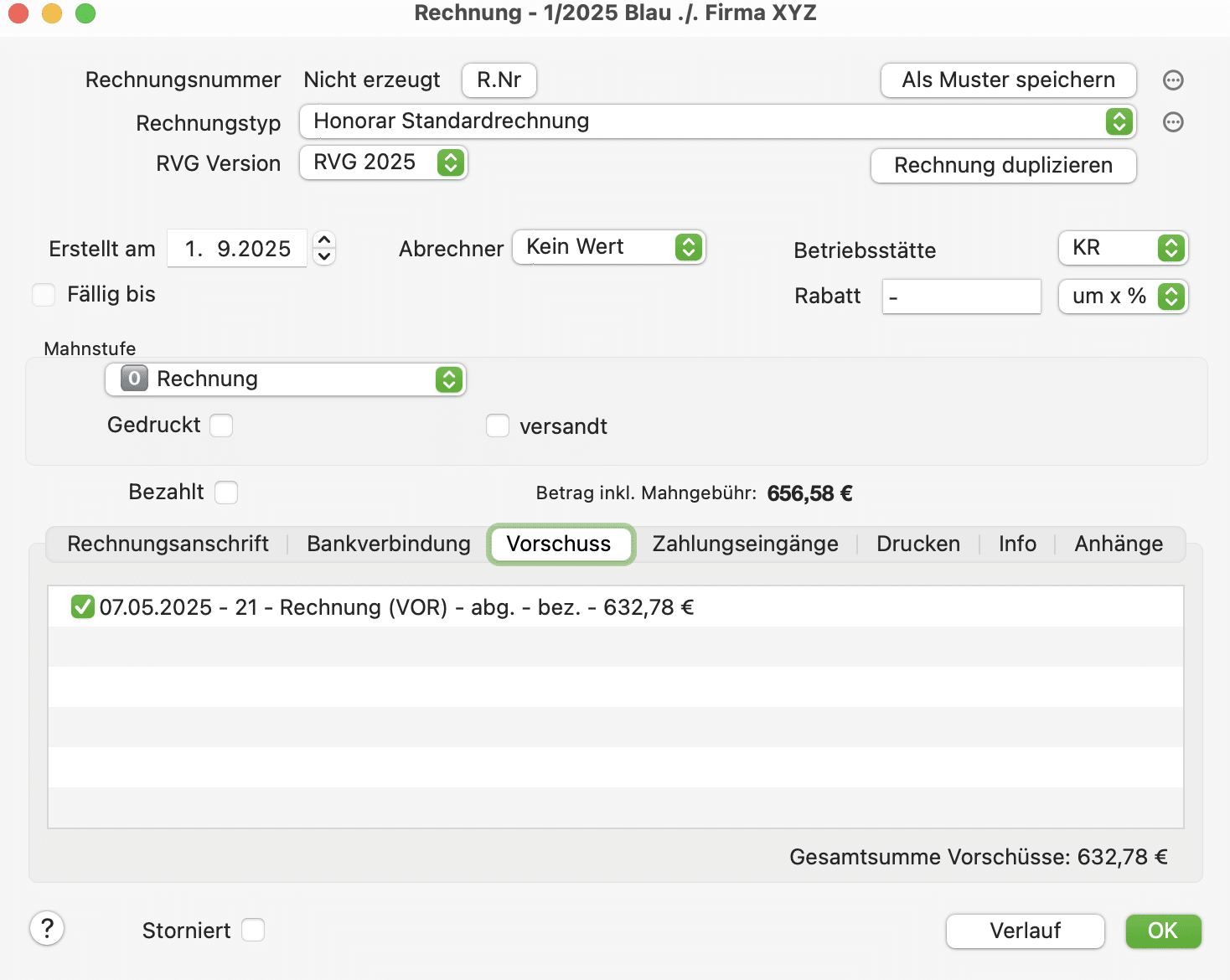Mark invoice as Gedruckt
The width and height of the screenshot is (1230, 980).
[x=221, y=426]
